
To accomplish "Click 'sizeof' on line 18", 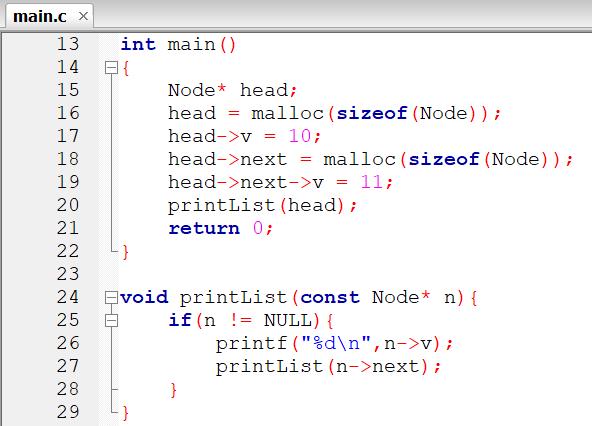I will pos(444,159).
